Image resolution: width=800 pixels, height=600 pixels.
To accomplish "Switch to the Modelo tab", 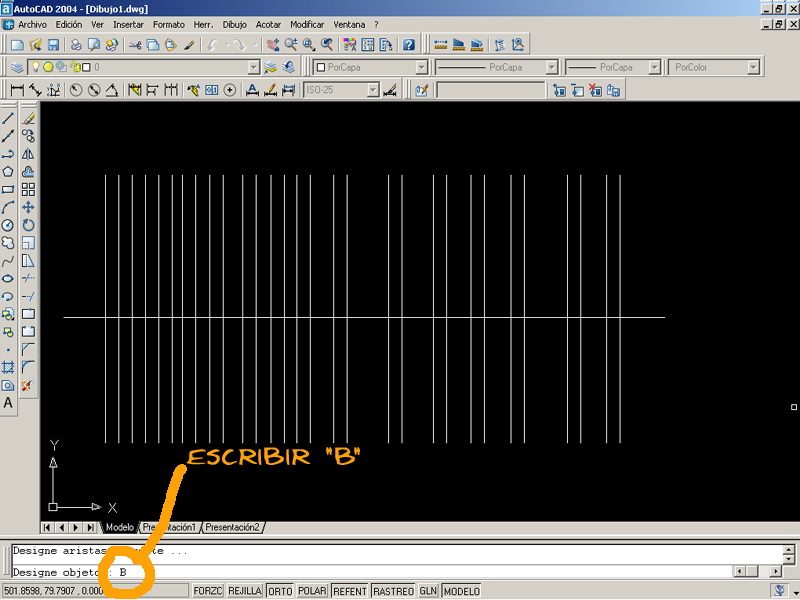I will click(119, 528).
